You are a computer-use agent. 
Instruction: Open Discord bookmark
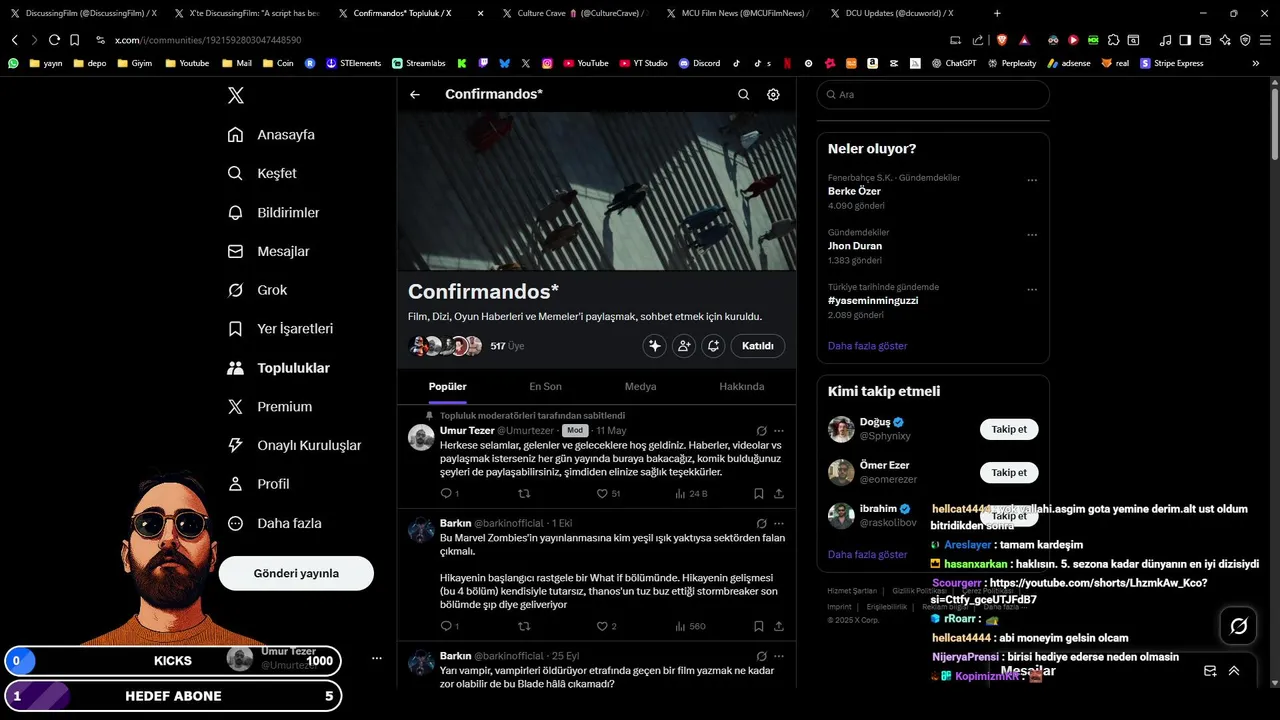click(x=699, y=63)
